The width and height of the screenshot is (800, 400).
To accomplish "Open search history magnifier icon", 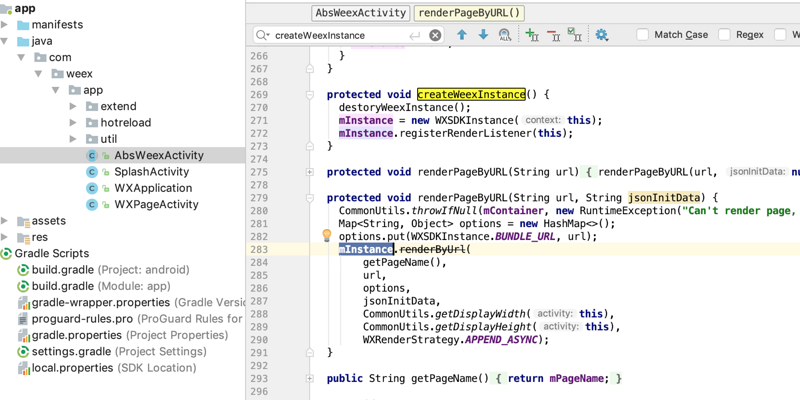I will pyautogui.click(x=263, y=35).
